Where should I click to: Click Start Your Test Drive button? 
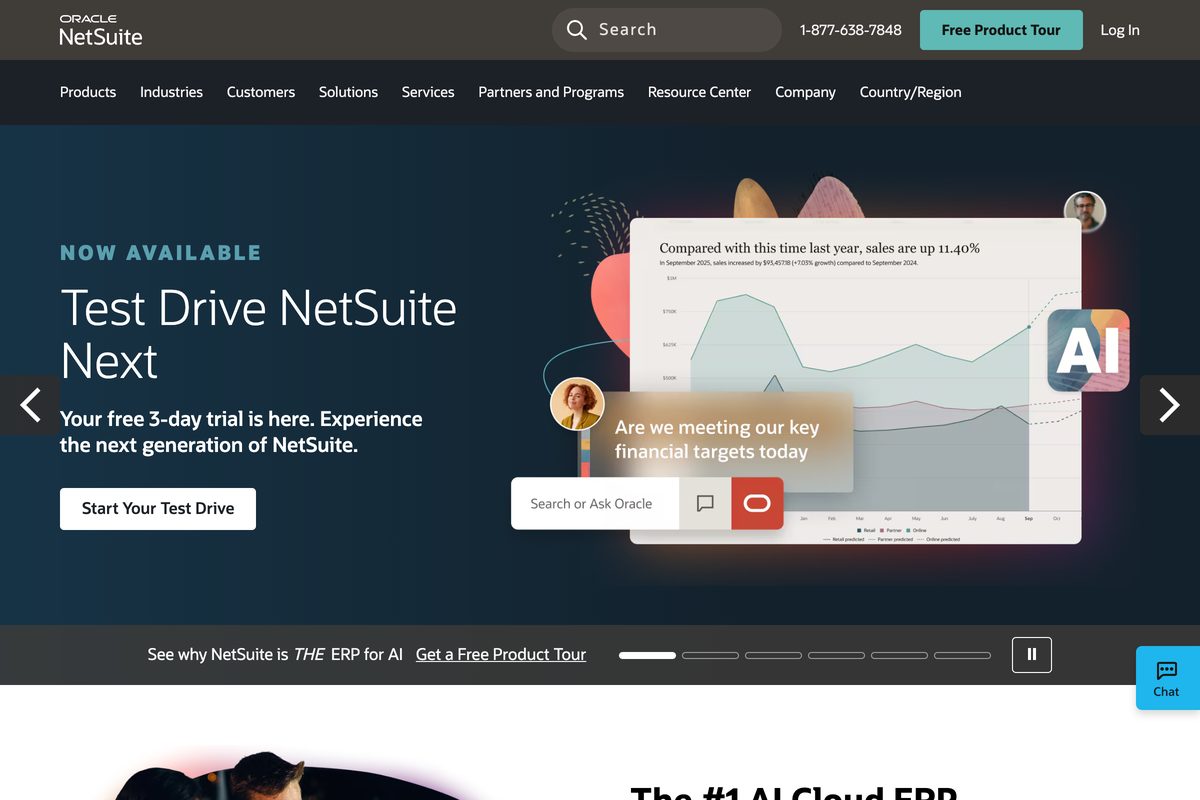[x=158, y=509]
